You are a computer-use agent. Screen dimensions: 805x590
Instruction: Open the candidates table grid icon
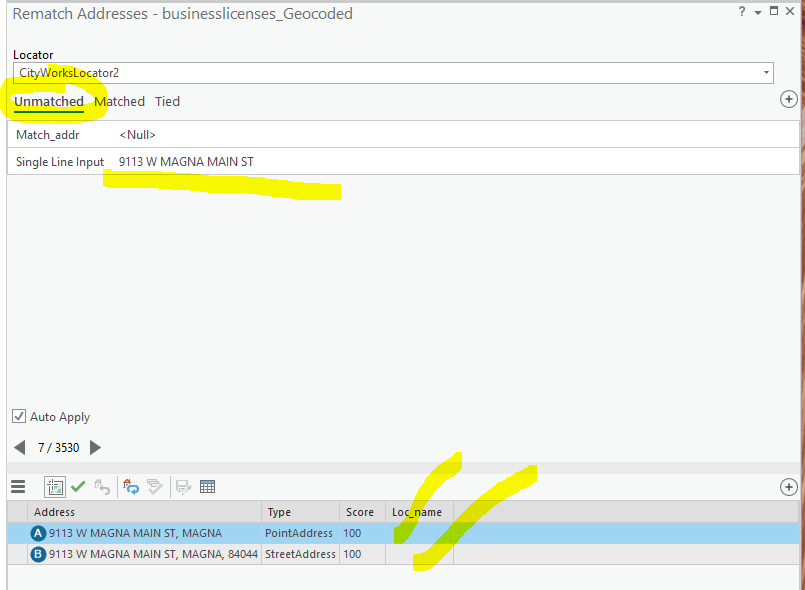point(208,486)
